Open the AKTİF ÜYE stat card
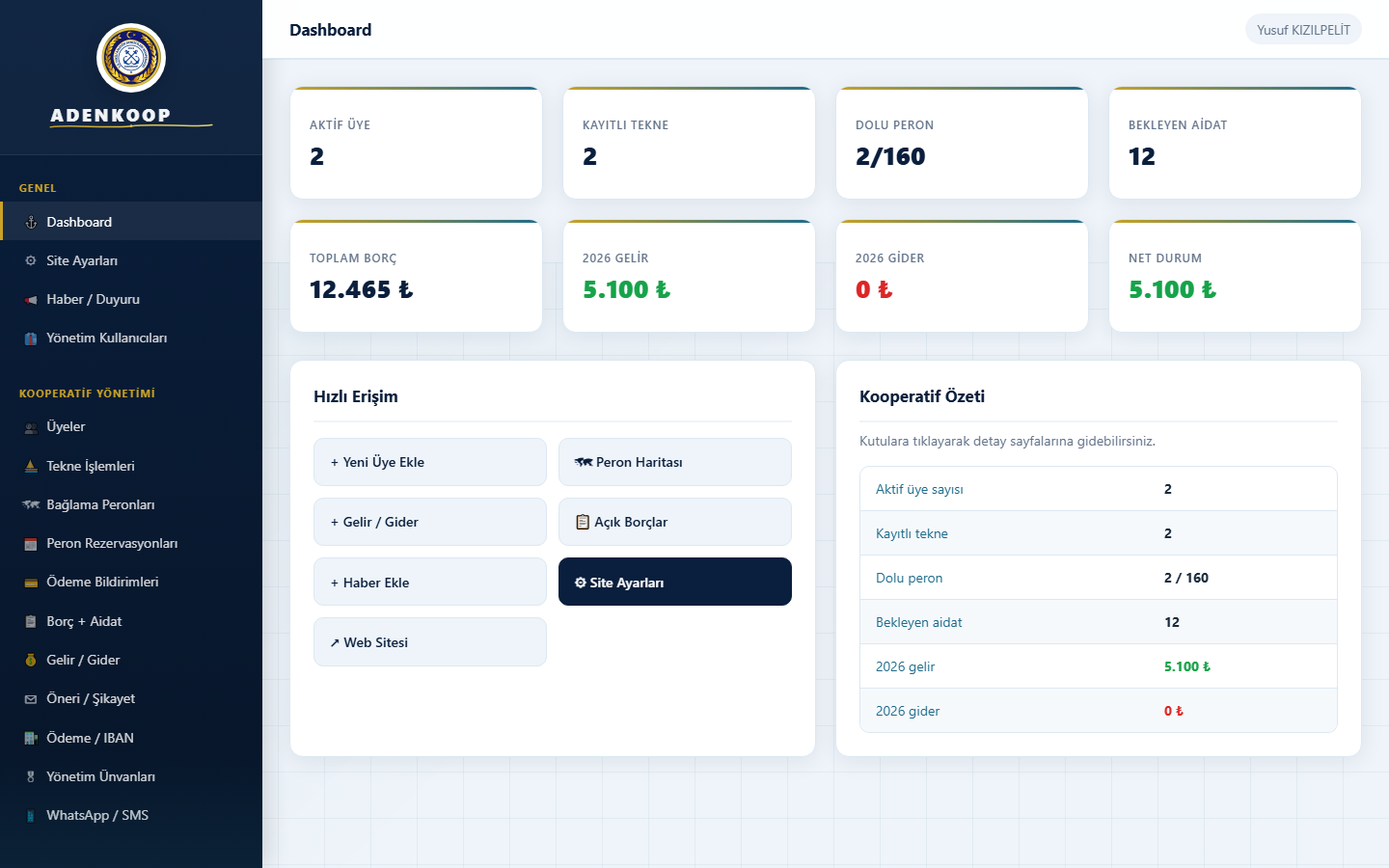1389x868 pixels. [416, 143]
